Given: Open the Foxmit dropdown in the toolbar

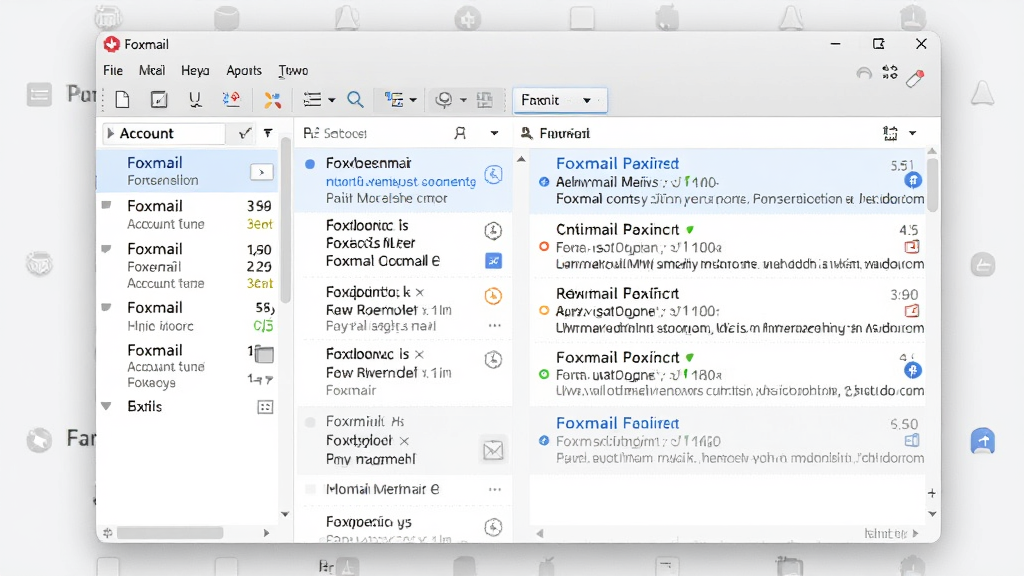Looking at the screenshot, I should pos(560,100).
